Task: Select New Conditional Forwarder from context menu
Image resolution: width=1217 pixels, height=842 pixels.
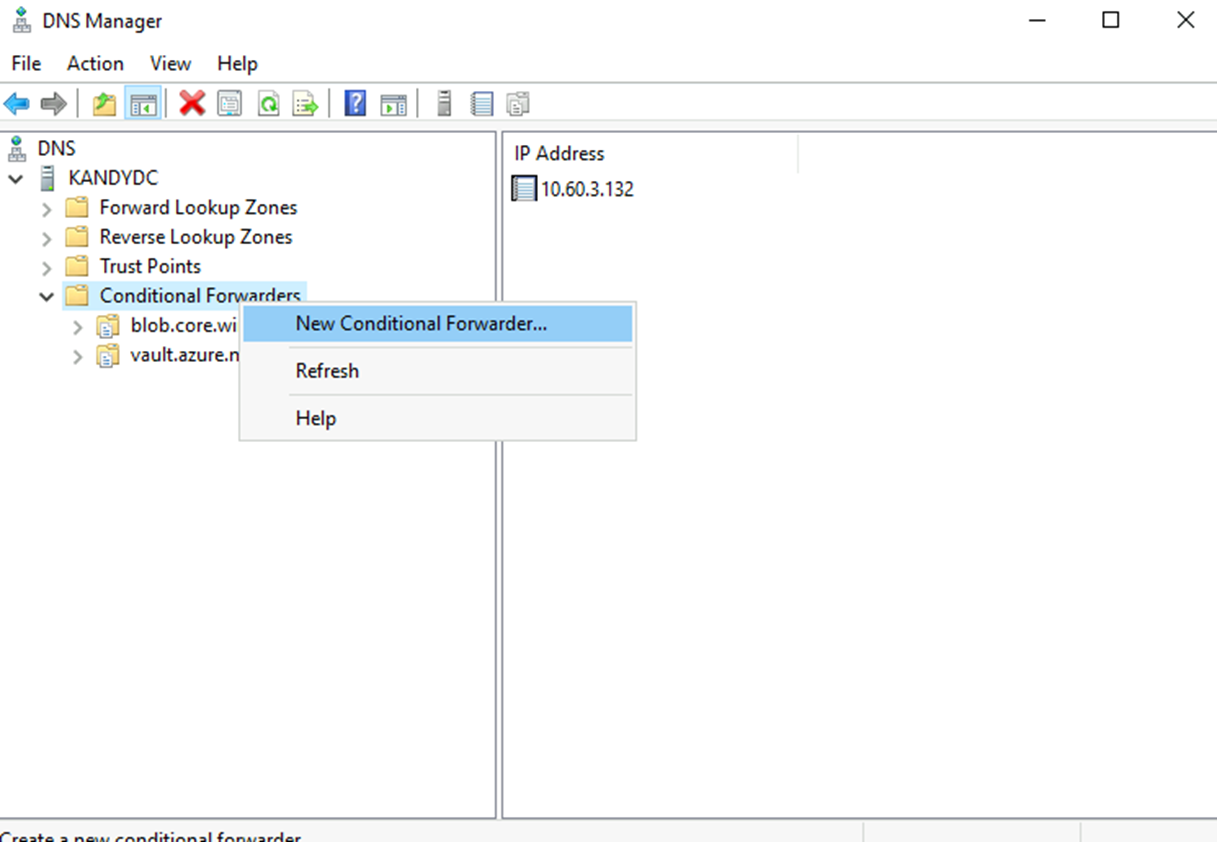Action: coord(420,323)
